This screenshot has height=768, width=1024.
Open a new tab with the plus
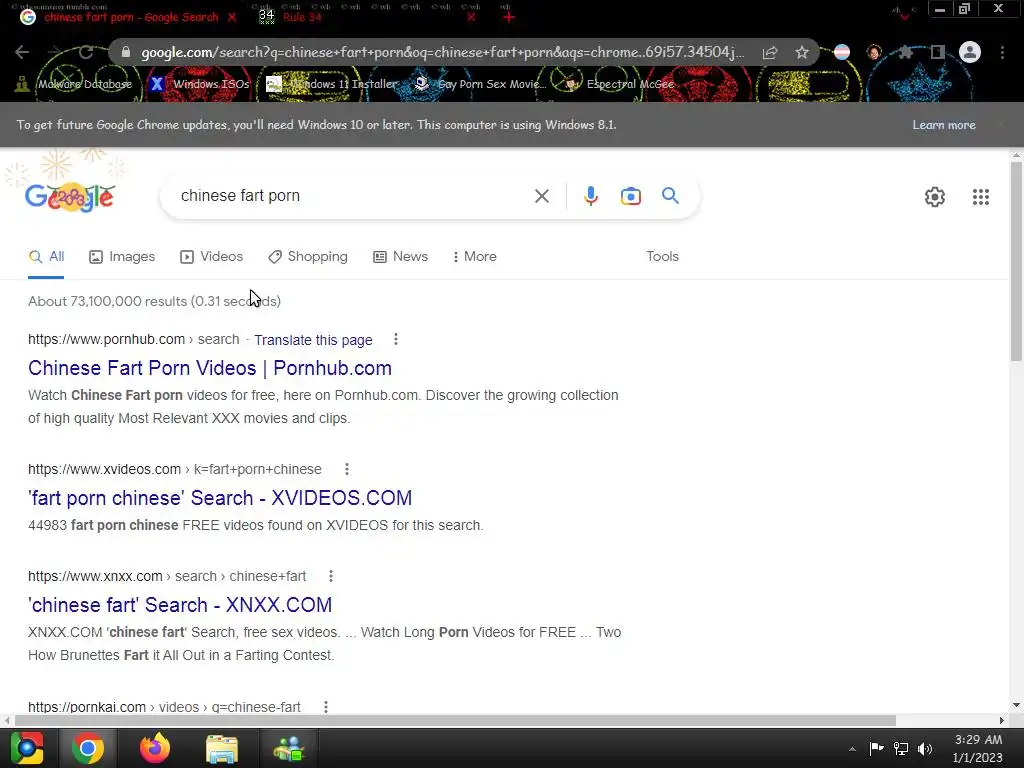[509, 17]
